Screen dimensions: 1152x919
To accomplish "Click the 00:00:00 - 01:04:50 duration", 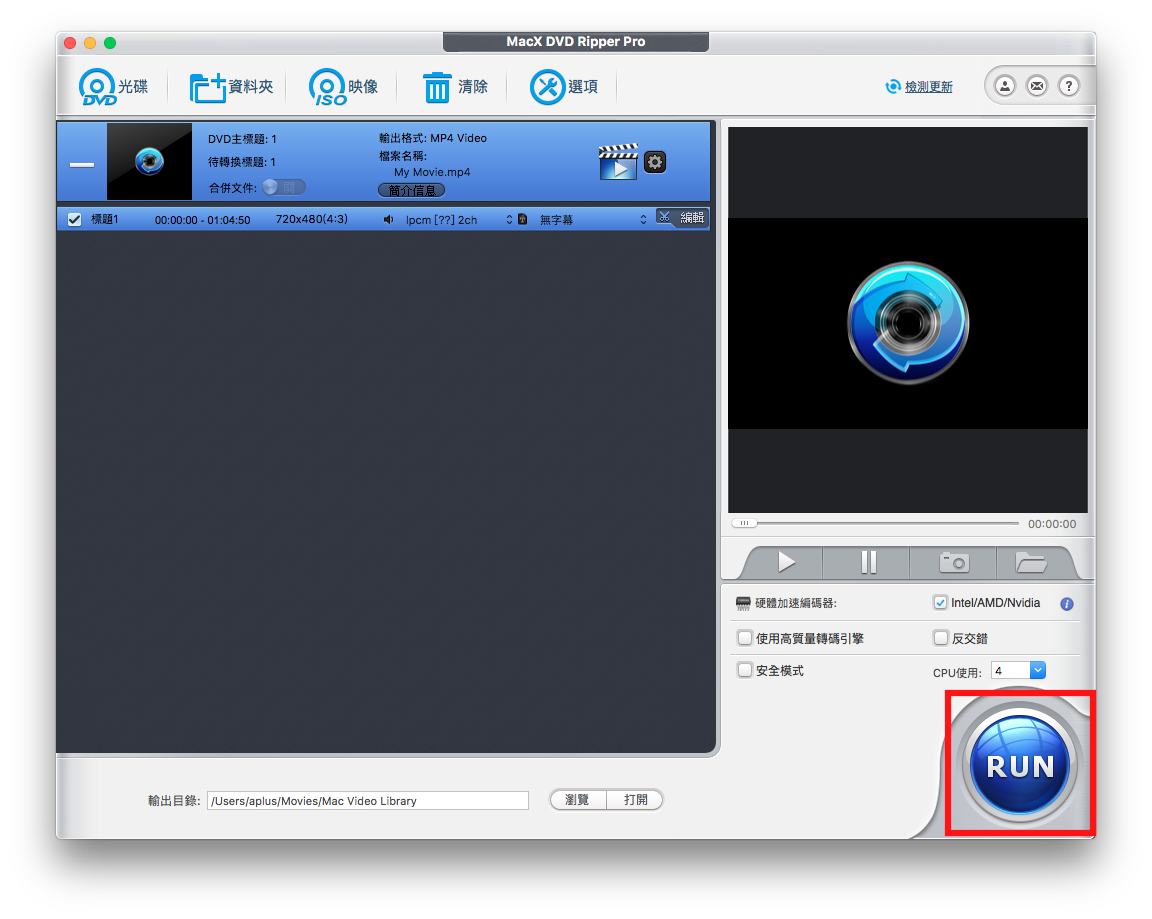I will coord(203,220).
